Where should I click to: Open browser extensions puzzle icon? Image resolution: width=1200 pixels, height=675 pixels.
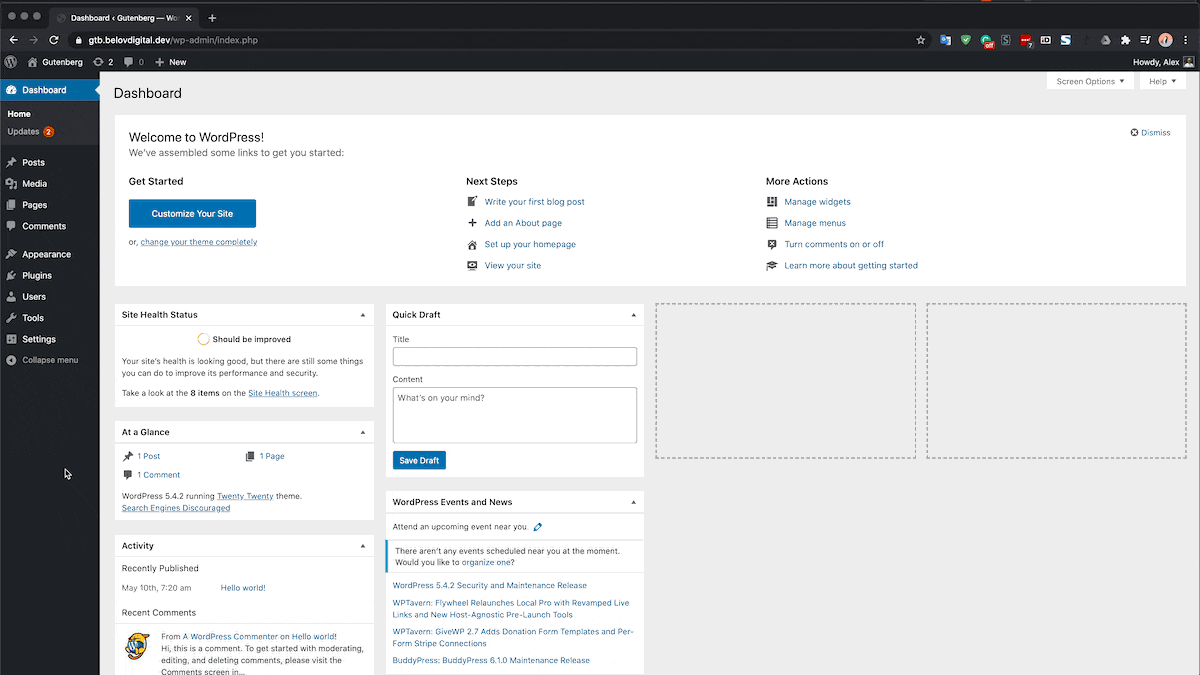(1125, 40)
